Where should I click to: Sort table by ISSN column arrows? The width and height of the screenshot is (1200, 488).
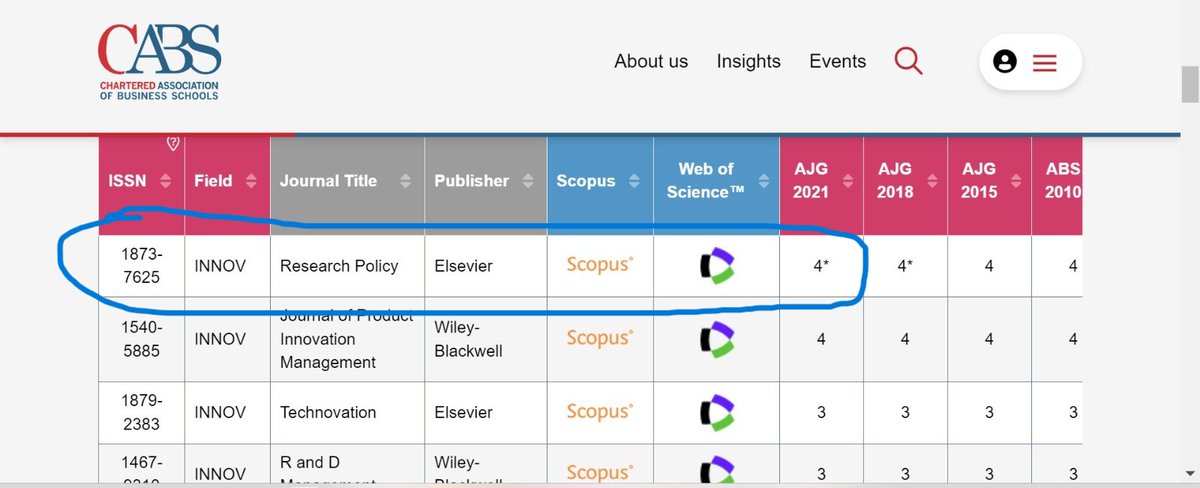coord(165,181)
